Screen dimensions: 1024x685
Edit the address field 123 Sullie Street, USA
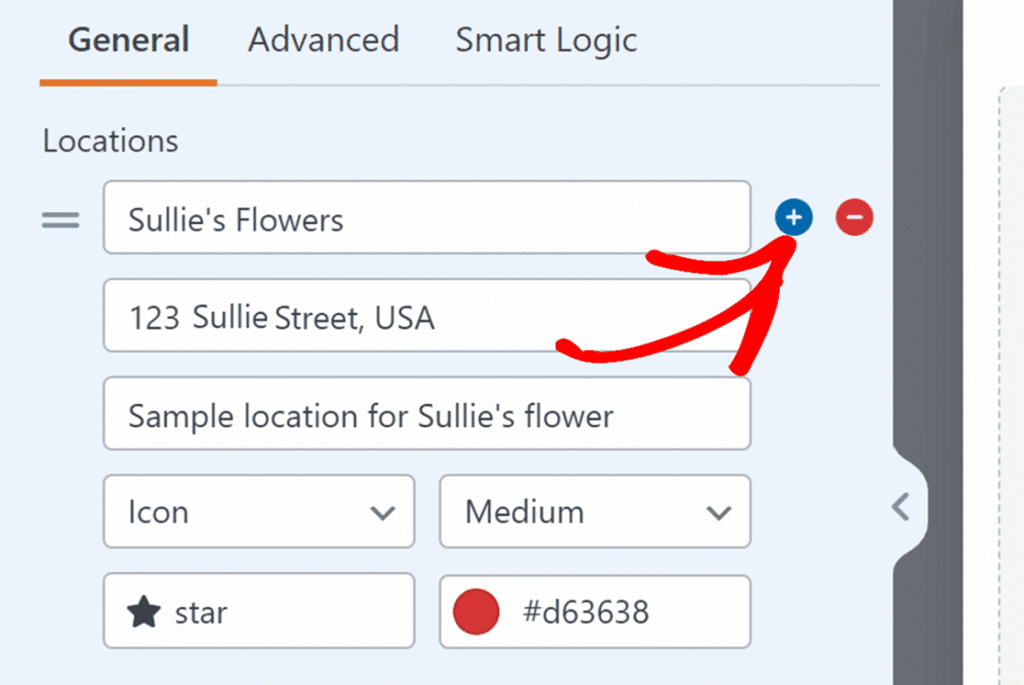pos(427,316)
